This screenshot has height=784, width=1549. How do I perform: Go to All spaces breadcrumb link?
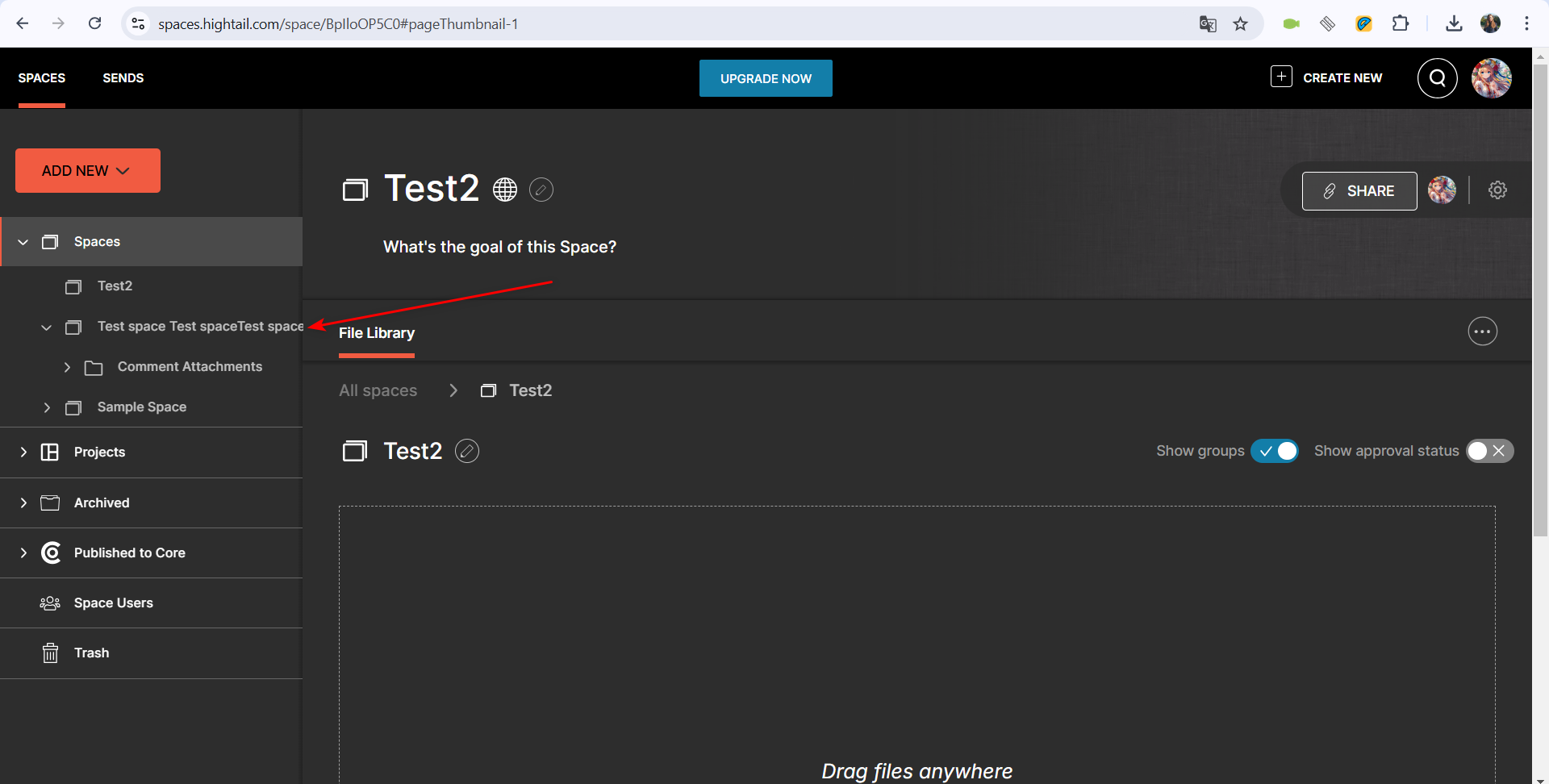pyautogui.click(x=378, y=390)
